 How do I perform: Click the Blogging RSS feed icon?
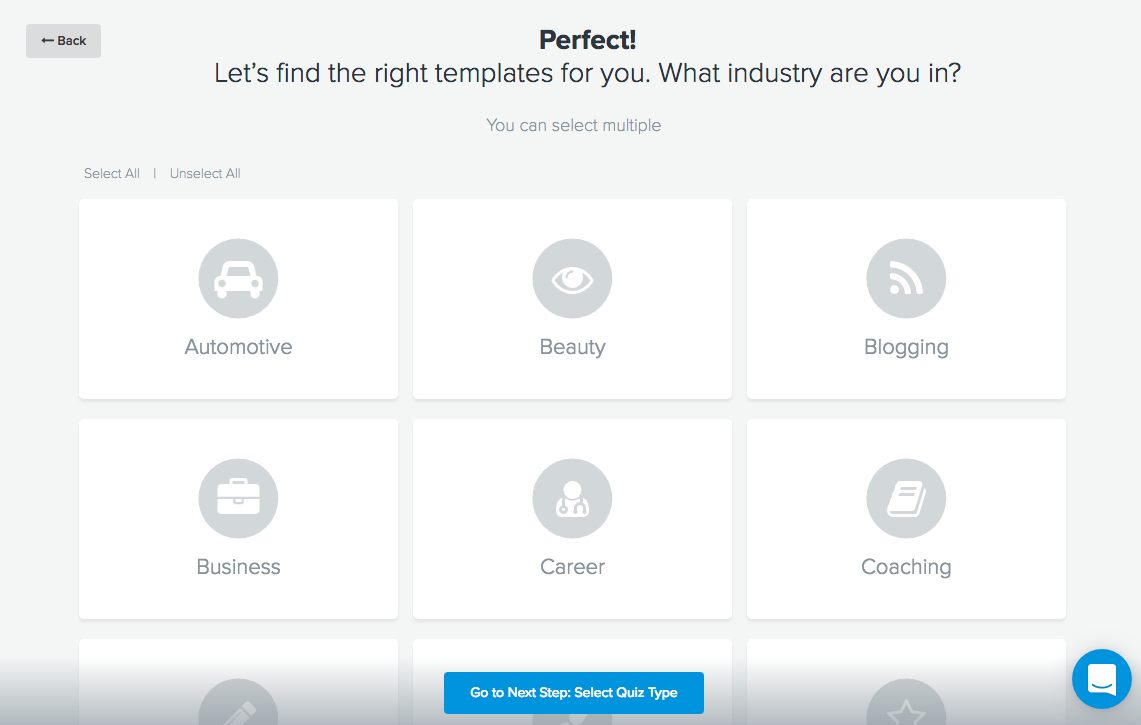point(906,279)
